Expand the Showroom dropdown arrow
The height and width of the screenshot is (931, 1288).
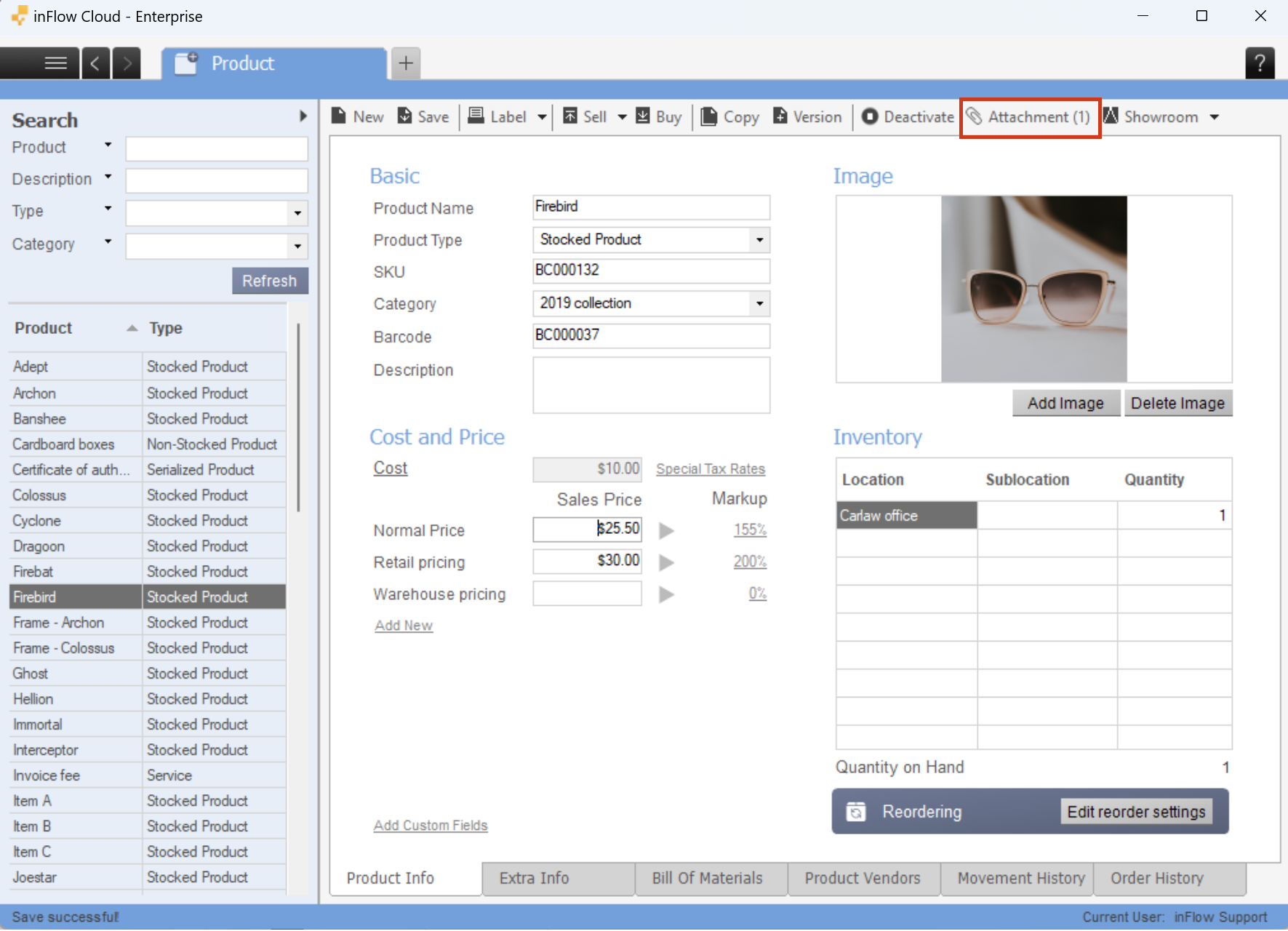coord(1215,117)
